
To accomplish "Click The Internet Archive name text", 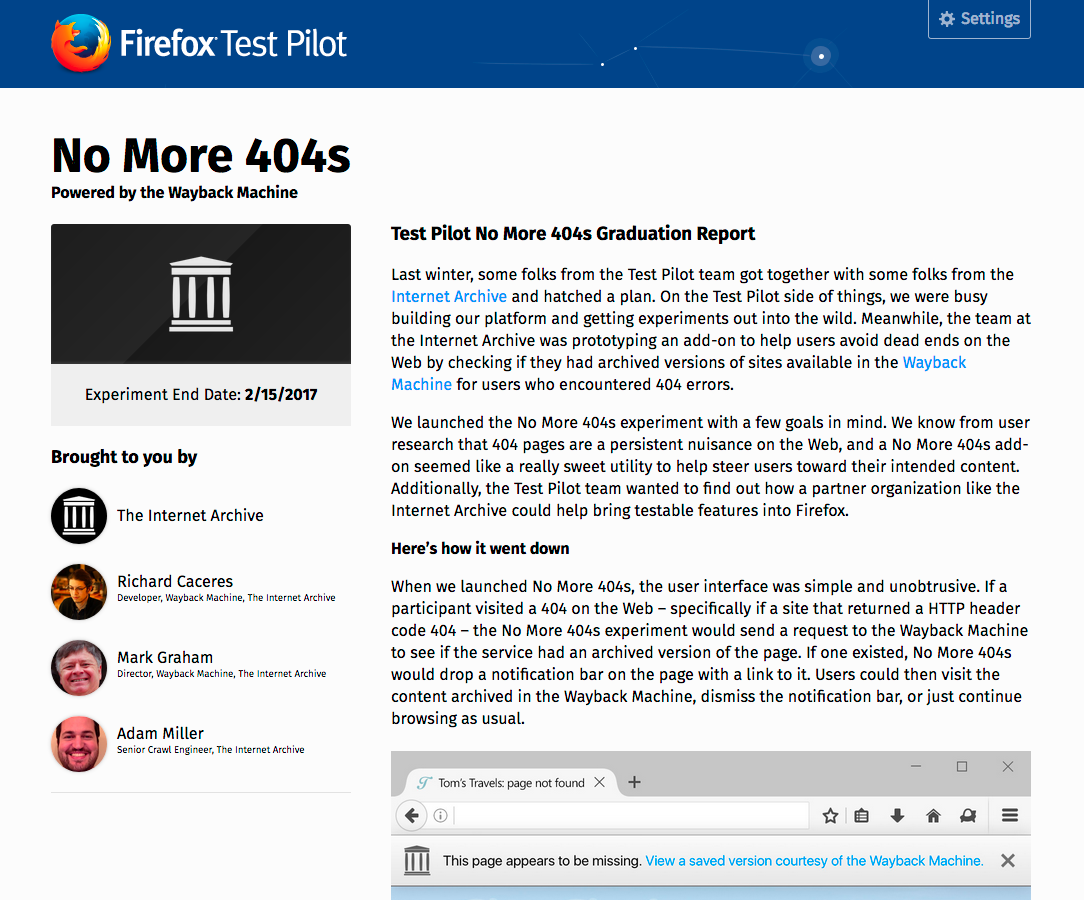I will click(x=190, y=516).
